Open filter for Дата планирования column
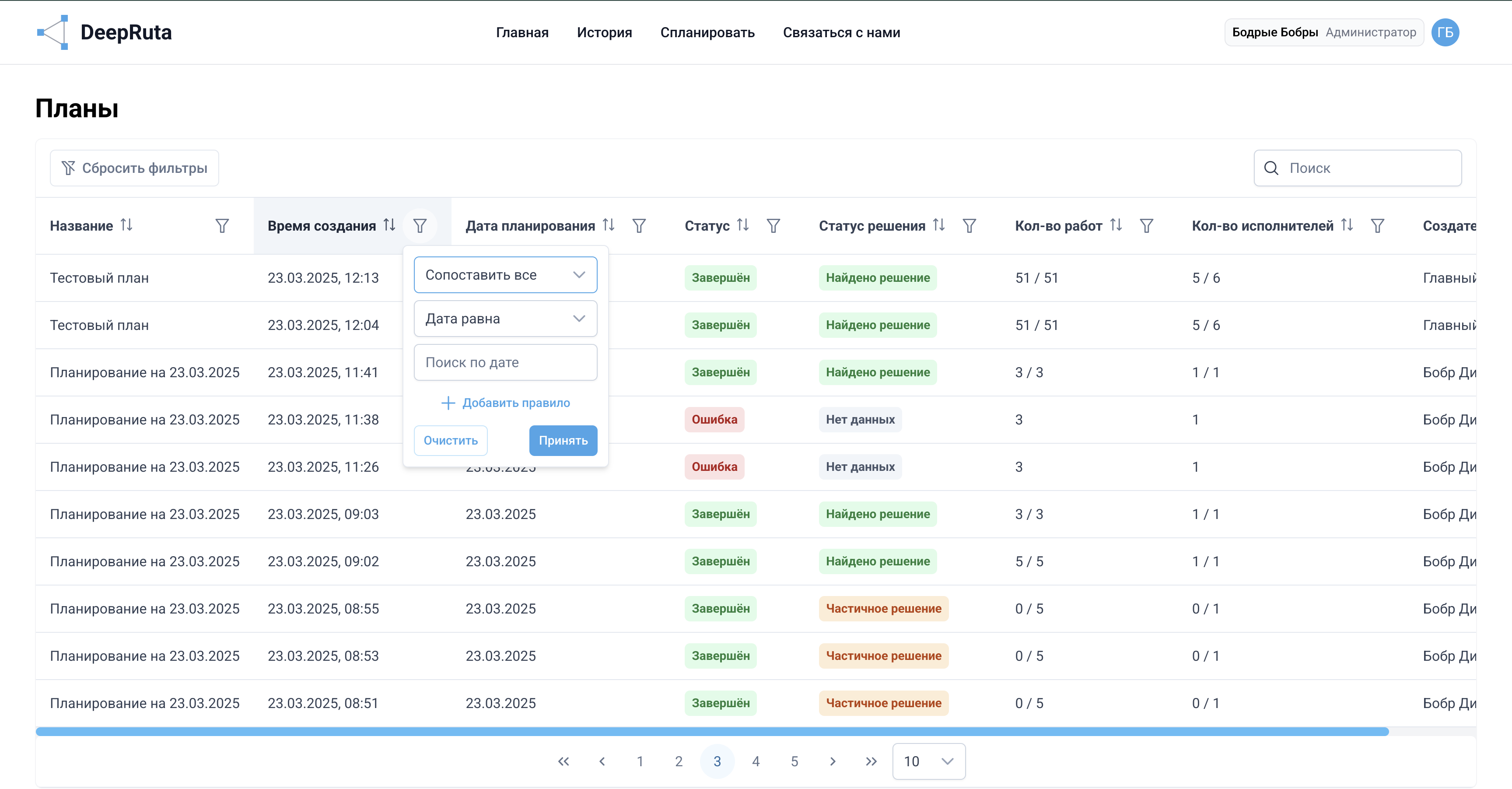The width and height of the screenshot is (1512, 789). (x=639, y=226)
